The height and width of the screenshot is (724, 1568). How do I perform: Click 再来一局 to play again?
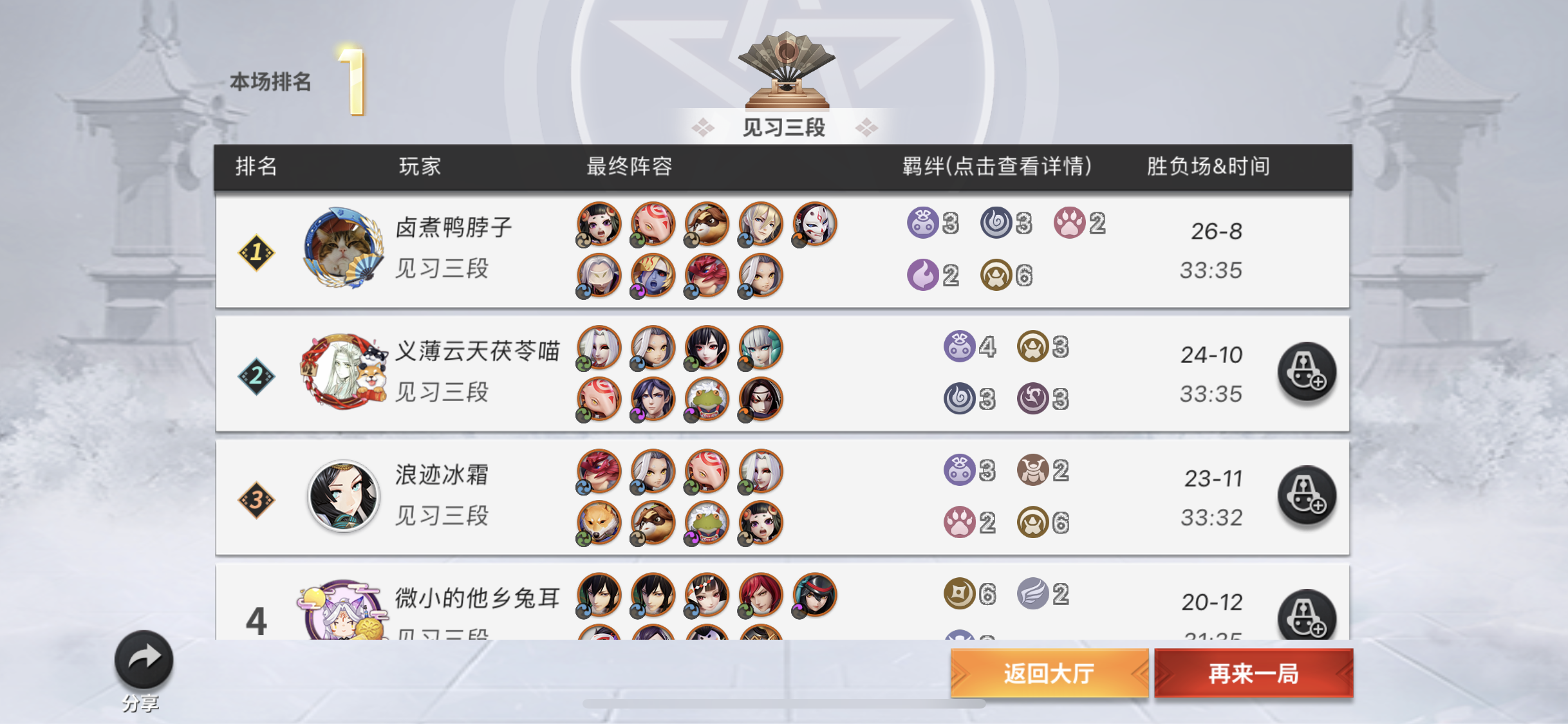click(1253, 673)
